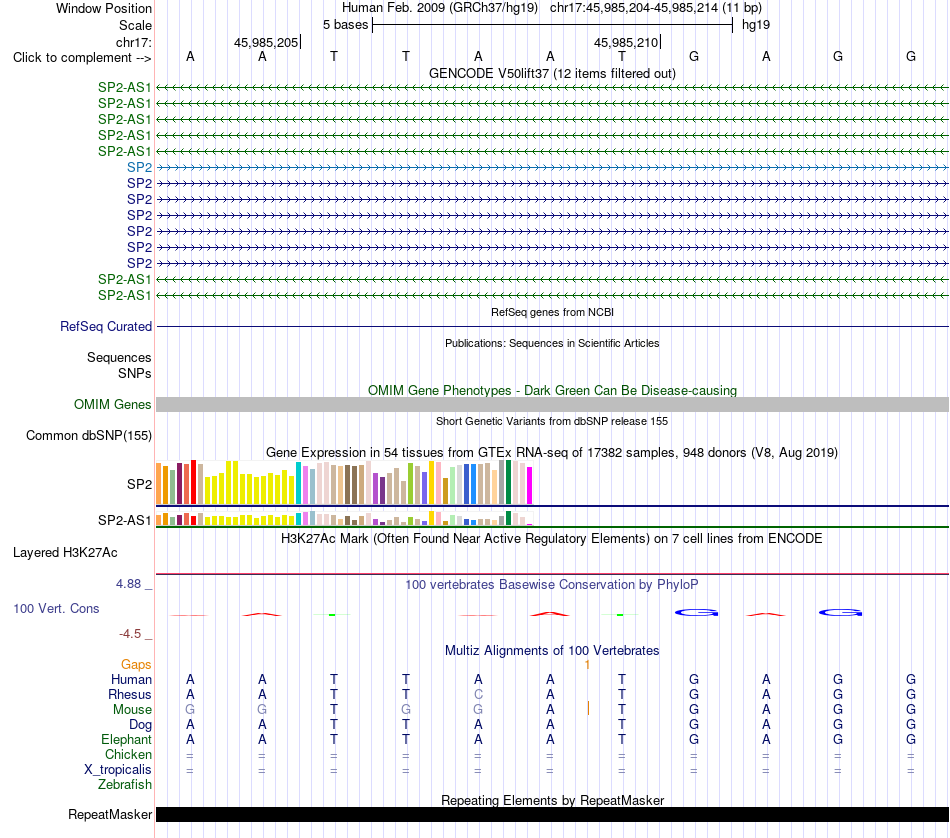Screen dimensions: 950x838
Task: Click the '100 Vert. Cons' label
Action: coord(56,608)
